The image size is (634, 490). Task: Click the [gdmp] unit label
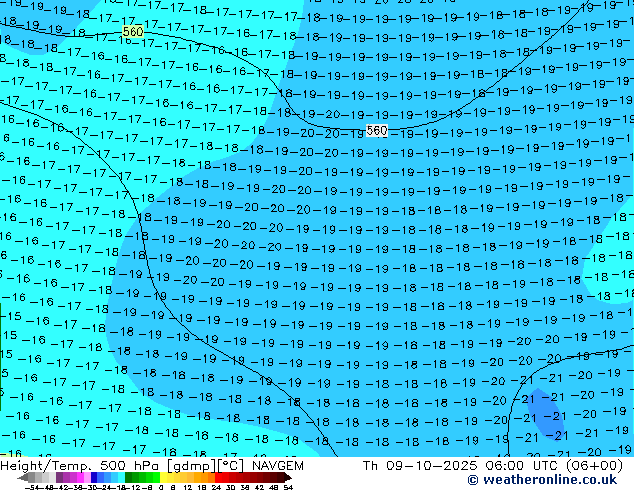pyautogui.click(x=191, y=466)
